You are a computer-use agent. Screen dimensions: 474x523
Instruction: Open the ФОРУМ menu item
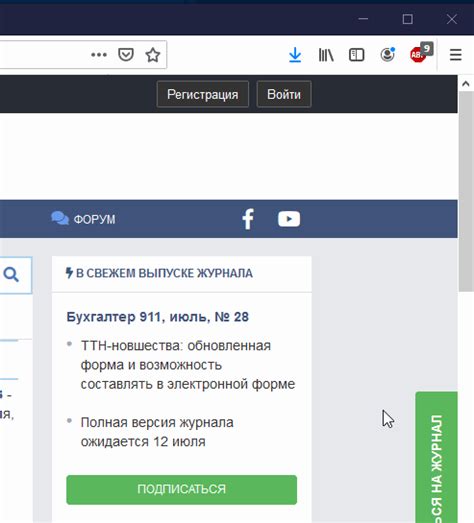click(x=83, y=219)
